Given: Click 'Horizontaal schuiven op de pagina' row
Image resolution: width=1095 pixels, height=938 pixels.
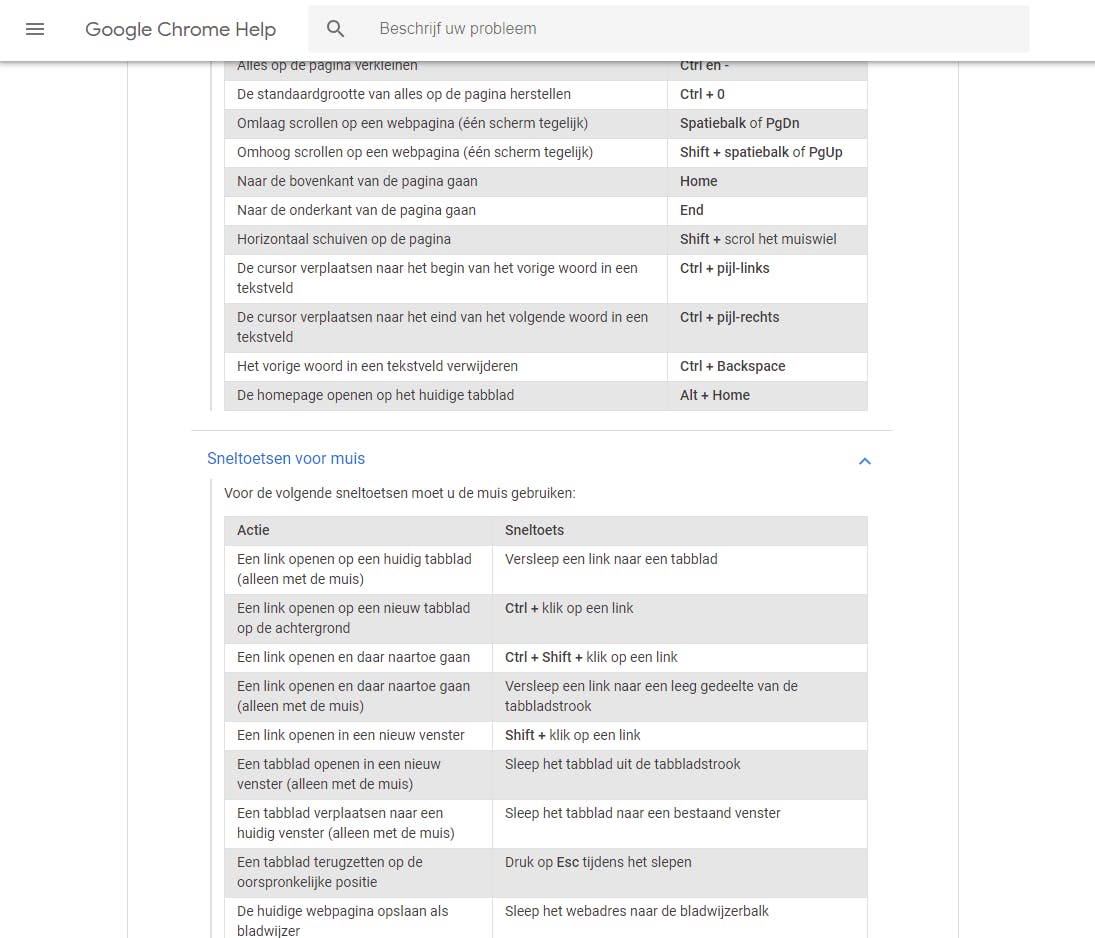Looking at the screenshot, I should coord(344,239).
